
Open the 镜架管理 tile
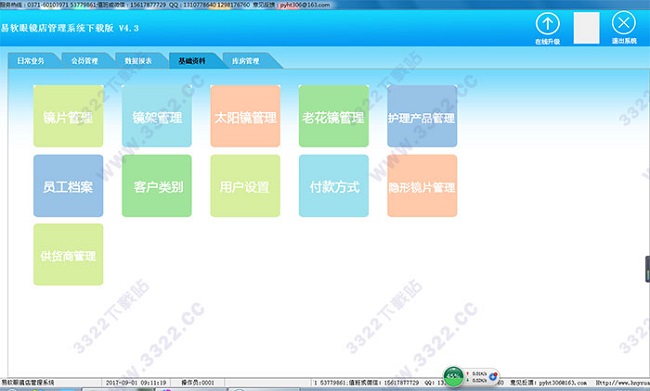coord(157,116)
